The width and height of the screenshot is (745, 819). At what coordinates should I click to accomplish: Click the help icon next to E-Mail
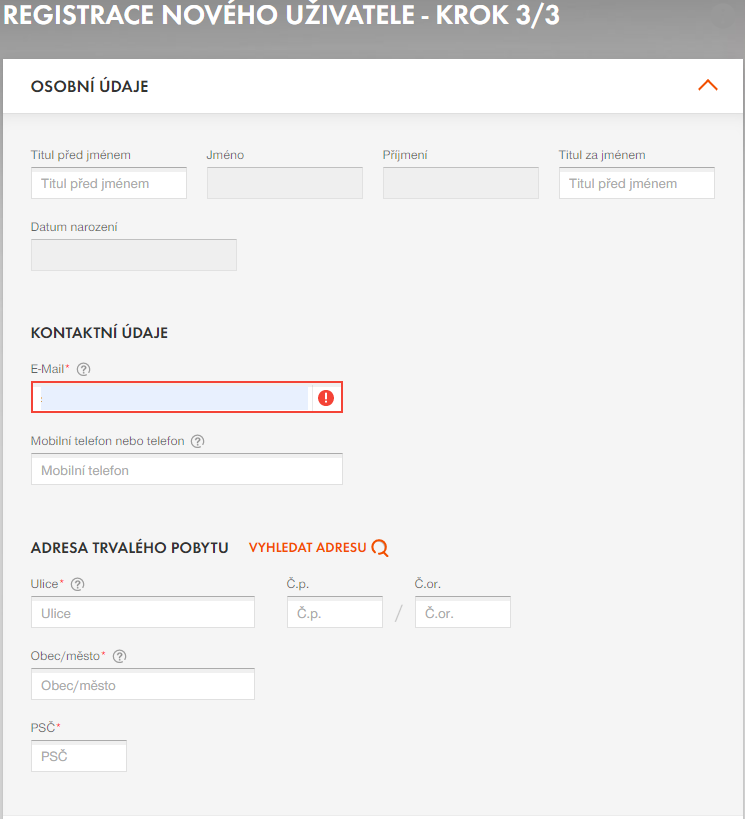(83, 369)
